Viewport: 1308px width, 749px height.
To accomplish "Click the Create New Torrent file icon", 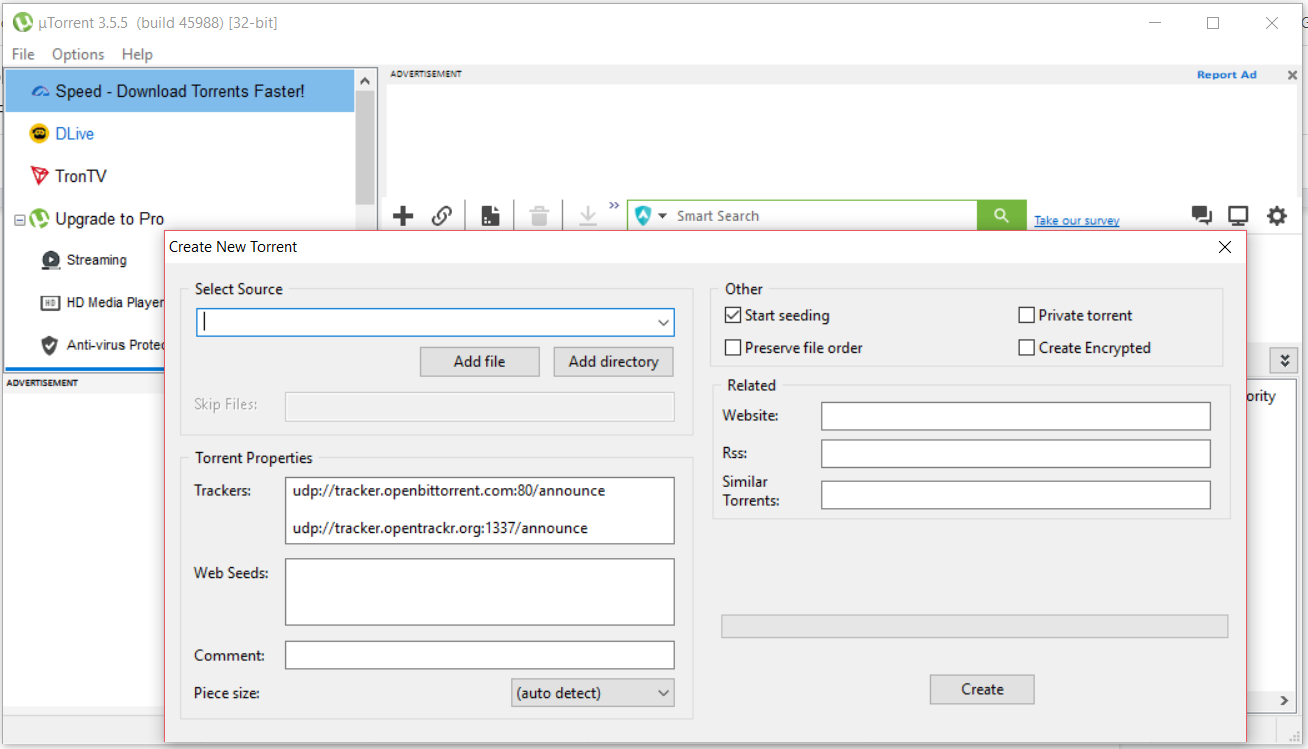I will [490, 216].
